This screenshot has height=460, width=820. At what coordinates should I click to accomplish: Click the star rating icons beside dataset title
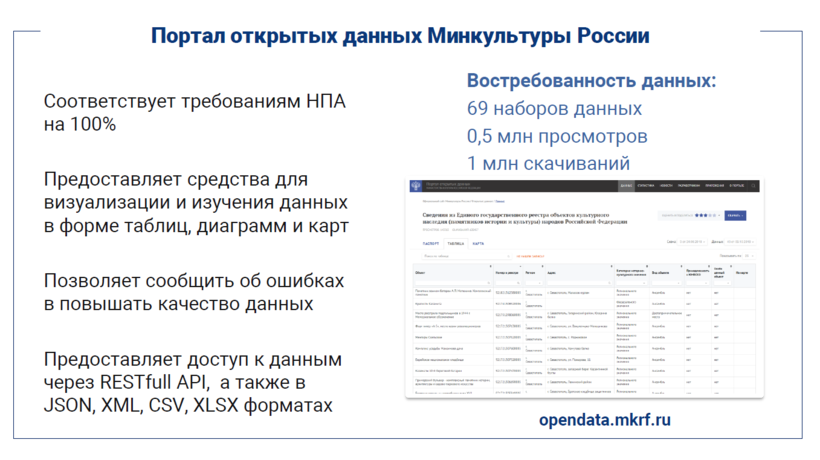[708, 215]
